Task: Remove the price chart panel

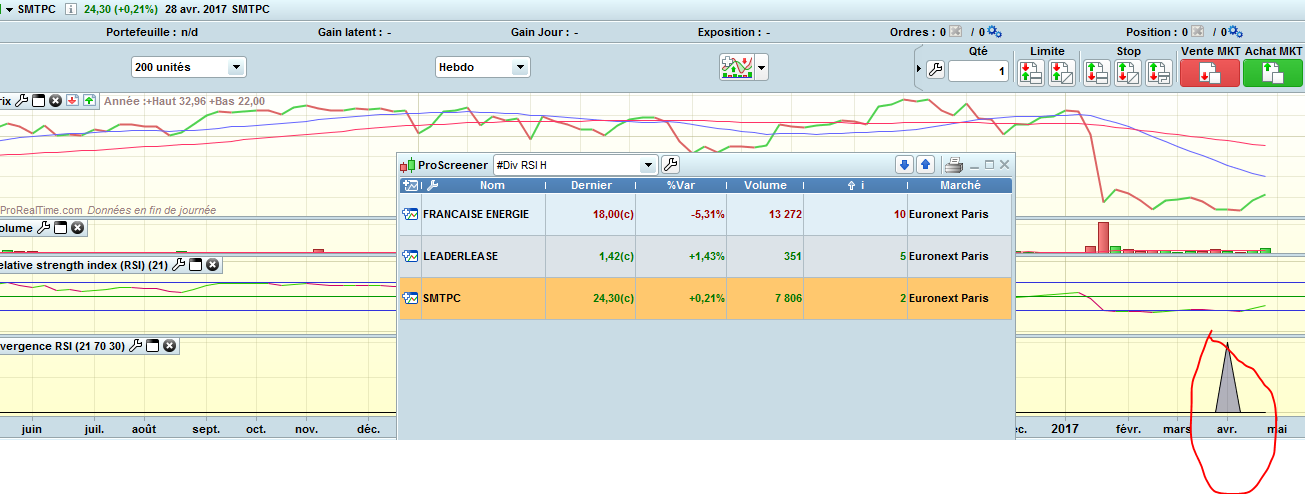Action: [56, 100]
